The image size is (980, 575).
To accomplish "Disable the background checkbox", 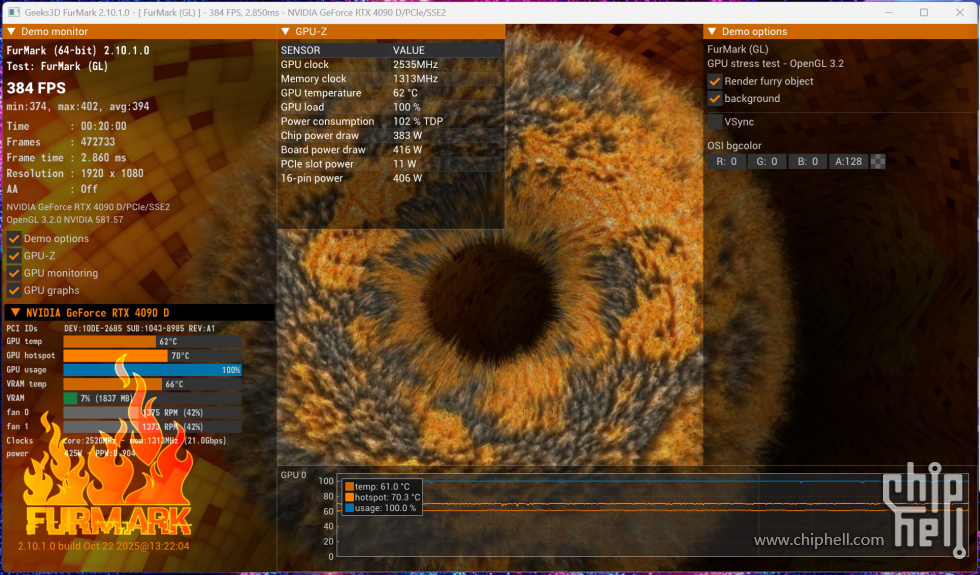I will click(x=715, y=98).
